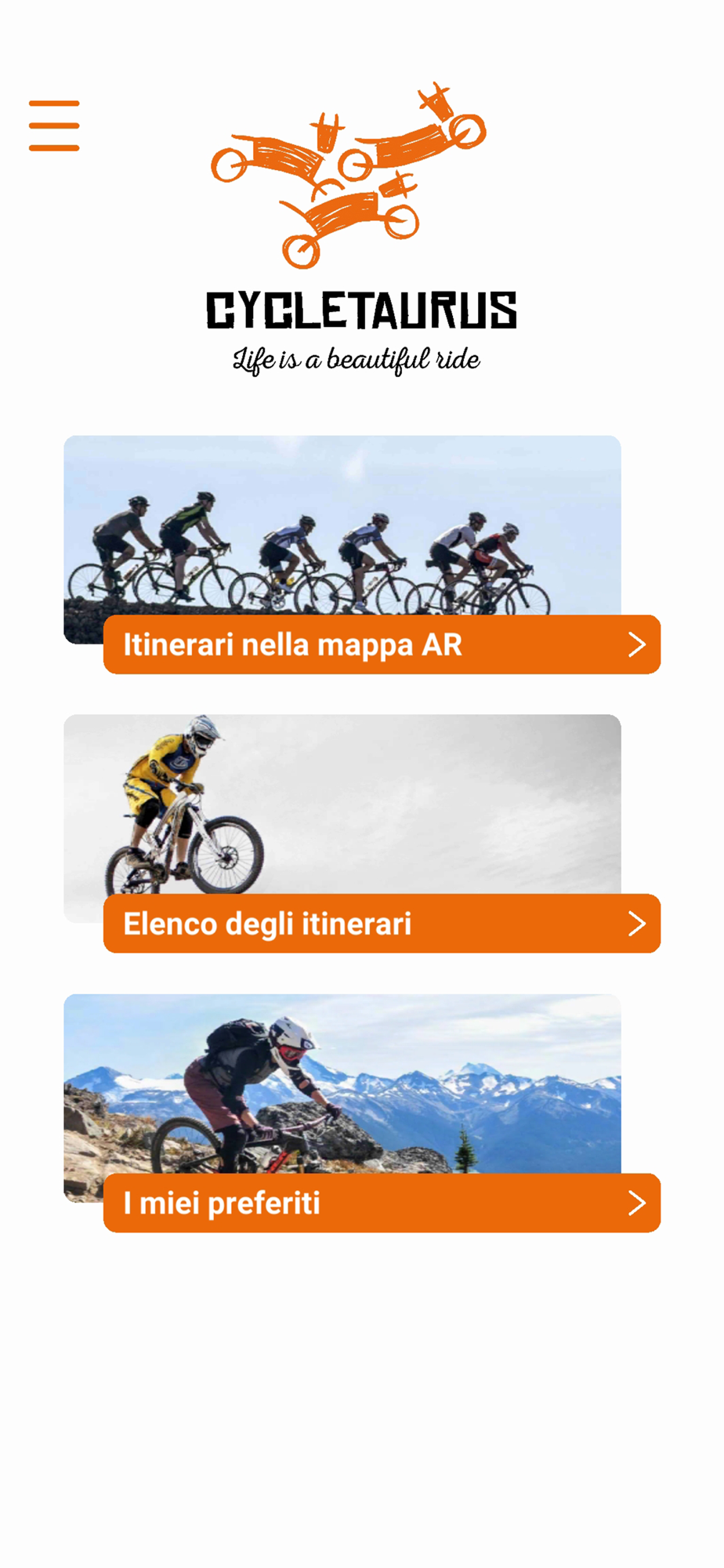Tap the chevron arrow on I miei preferiti

pyautogui.click(x=637, y=1203)
